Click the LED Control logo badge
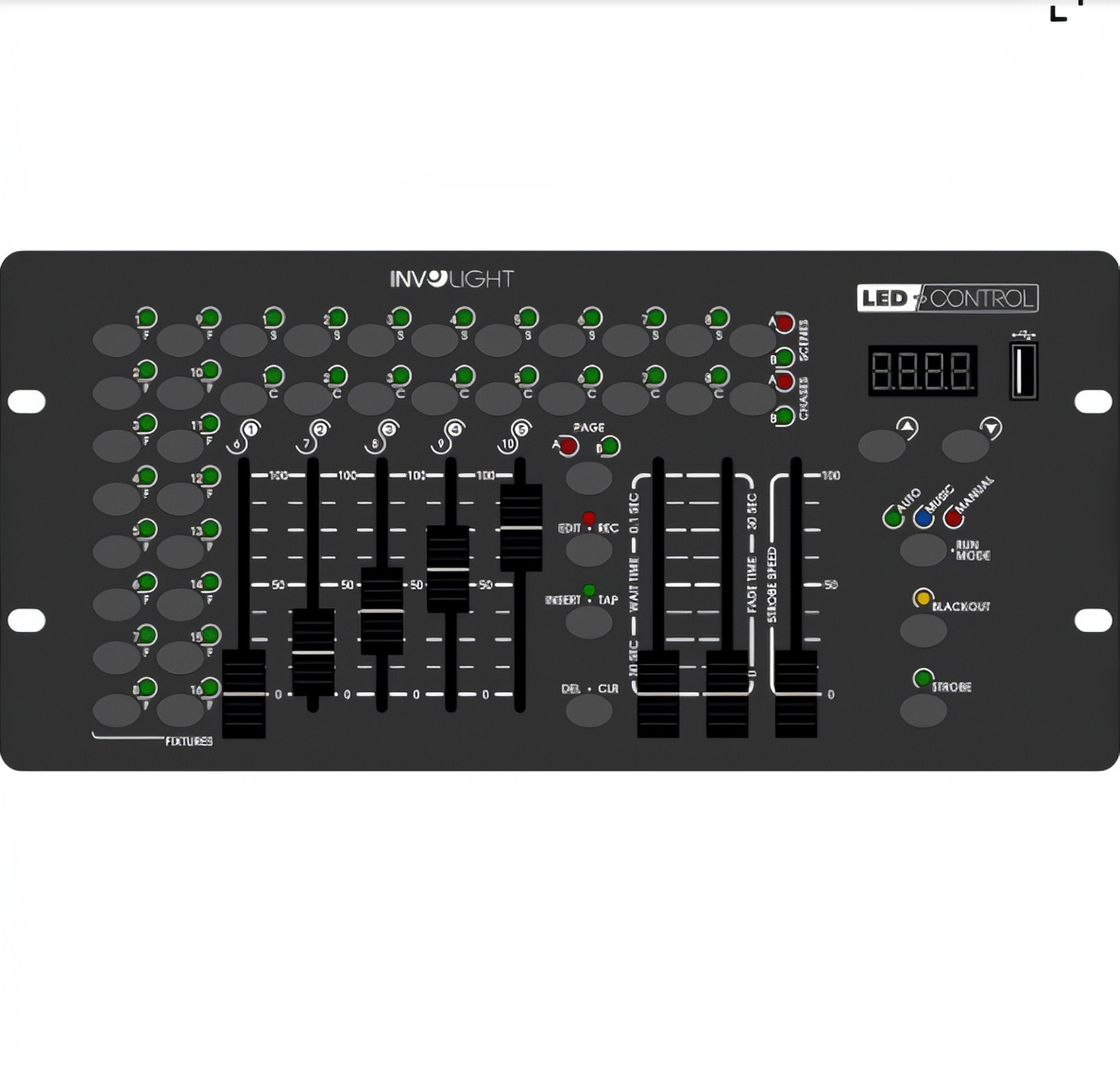 [947, 299]
